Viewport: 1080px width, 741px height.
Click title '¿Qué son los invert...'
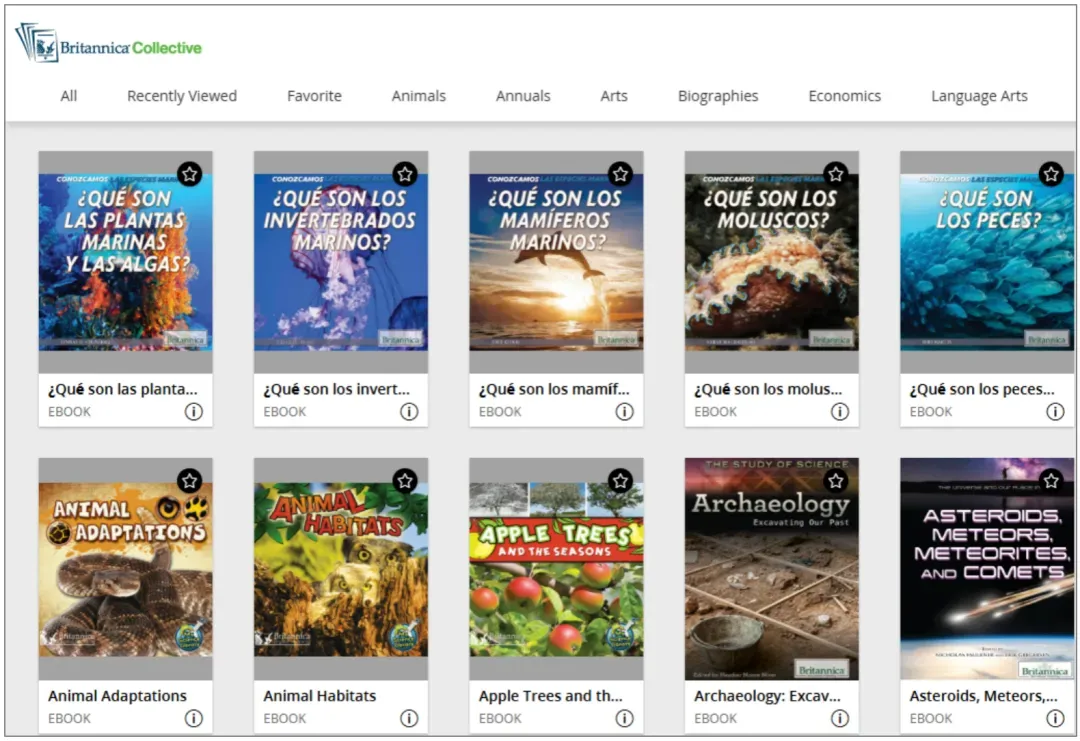(x=337, y=389)
